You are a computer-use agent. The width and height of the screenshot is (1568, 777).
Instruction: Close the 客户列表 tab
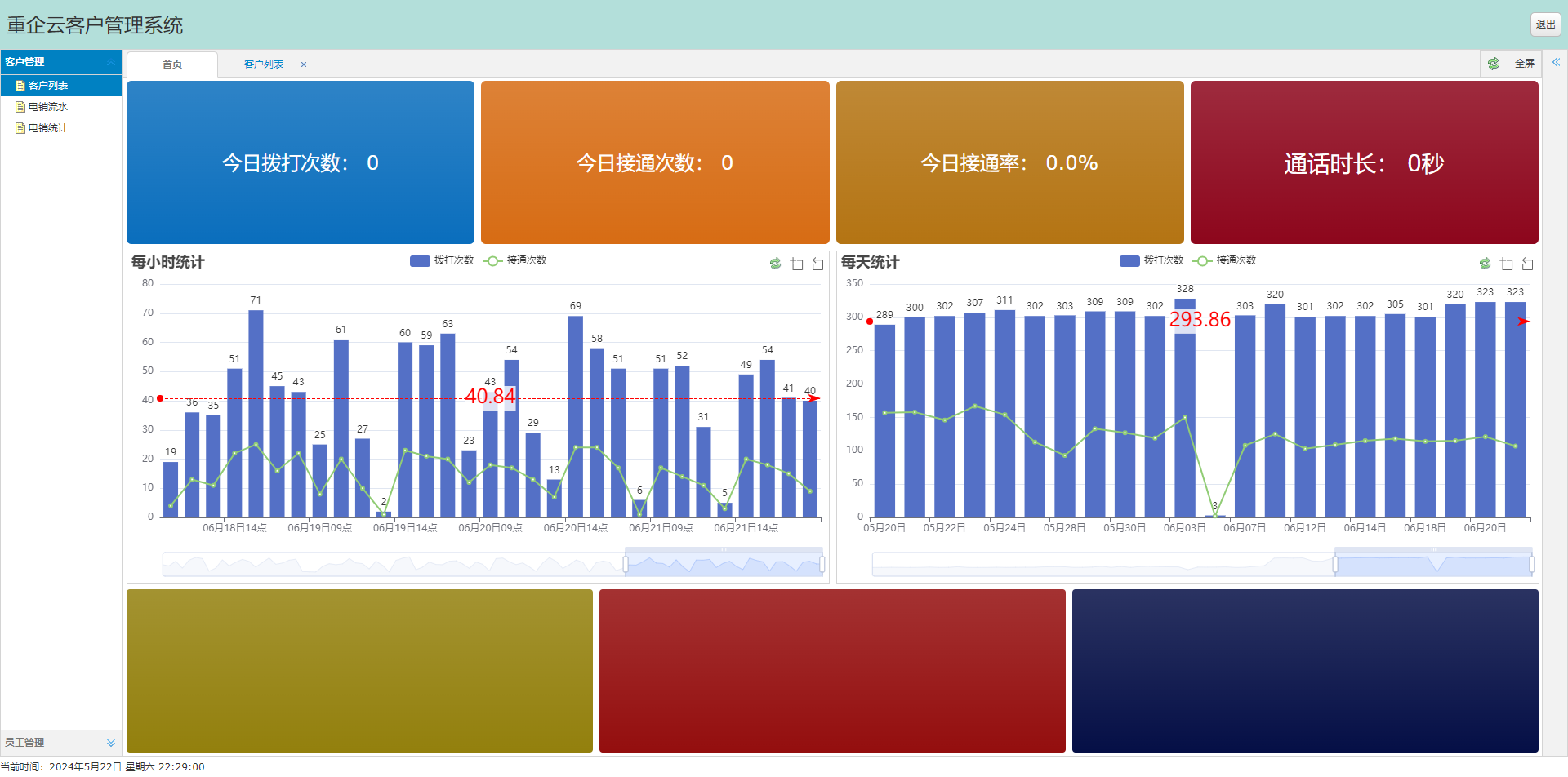tap(304, 64)
